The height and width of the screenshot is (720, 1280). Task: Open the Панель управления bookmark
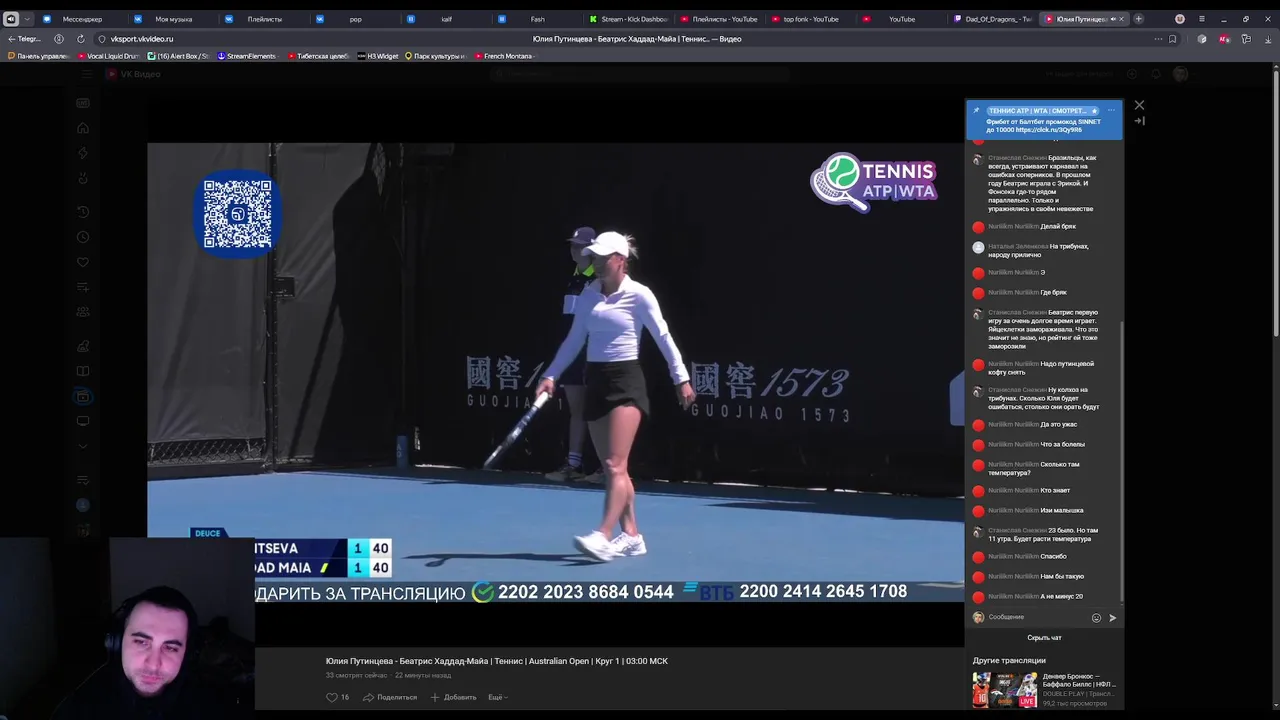pos(38,56)
